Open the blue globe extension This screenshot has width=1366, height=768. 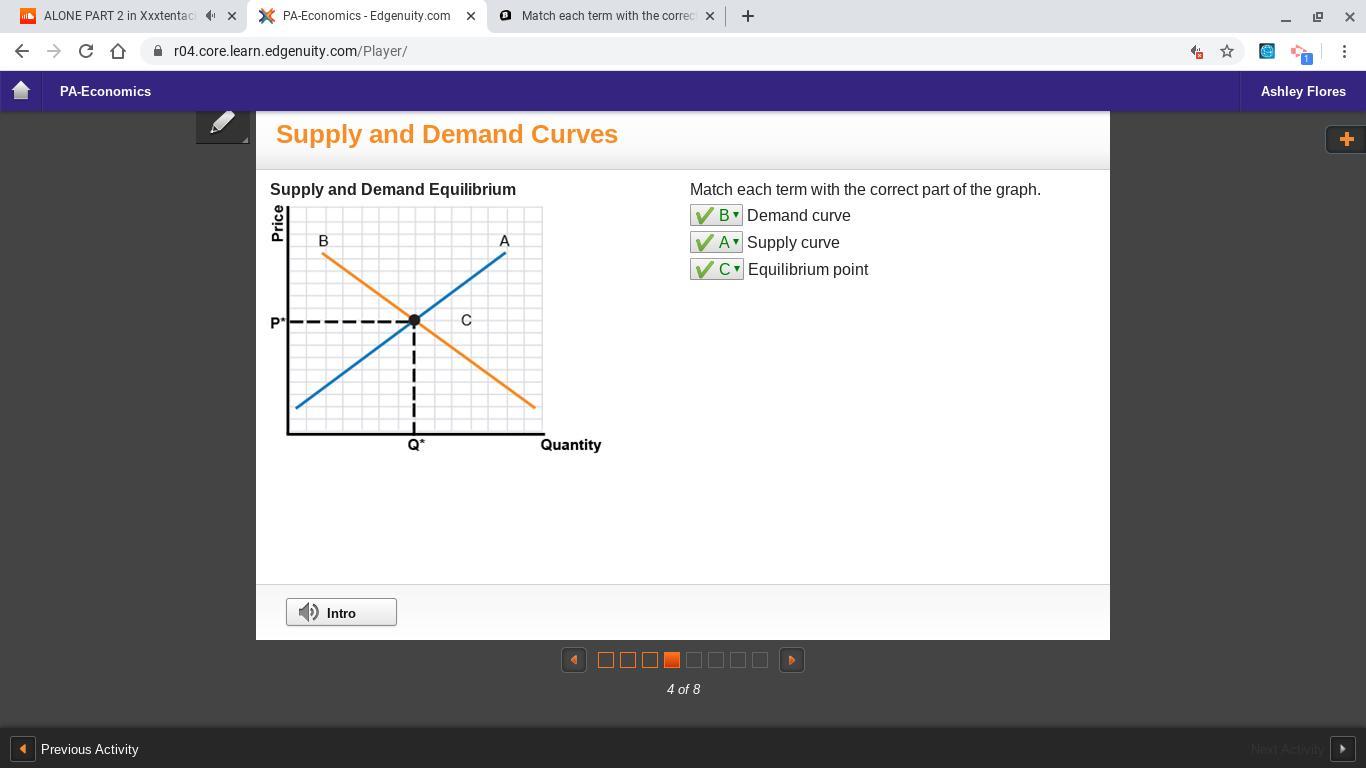point(1267,51)
